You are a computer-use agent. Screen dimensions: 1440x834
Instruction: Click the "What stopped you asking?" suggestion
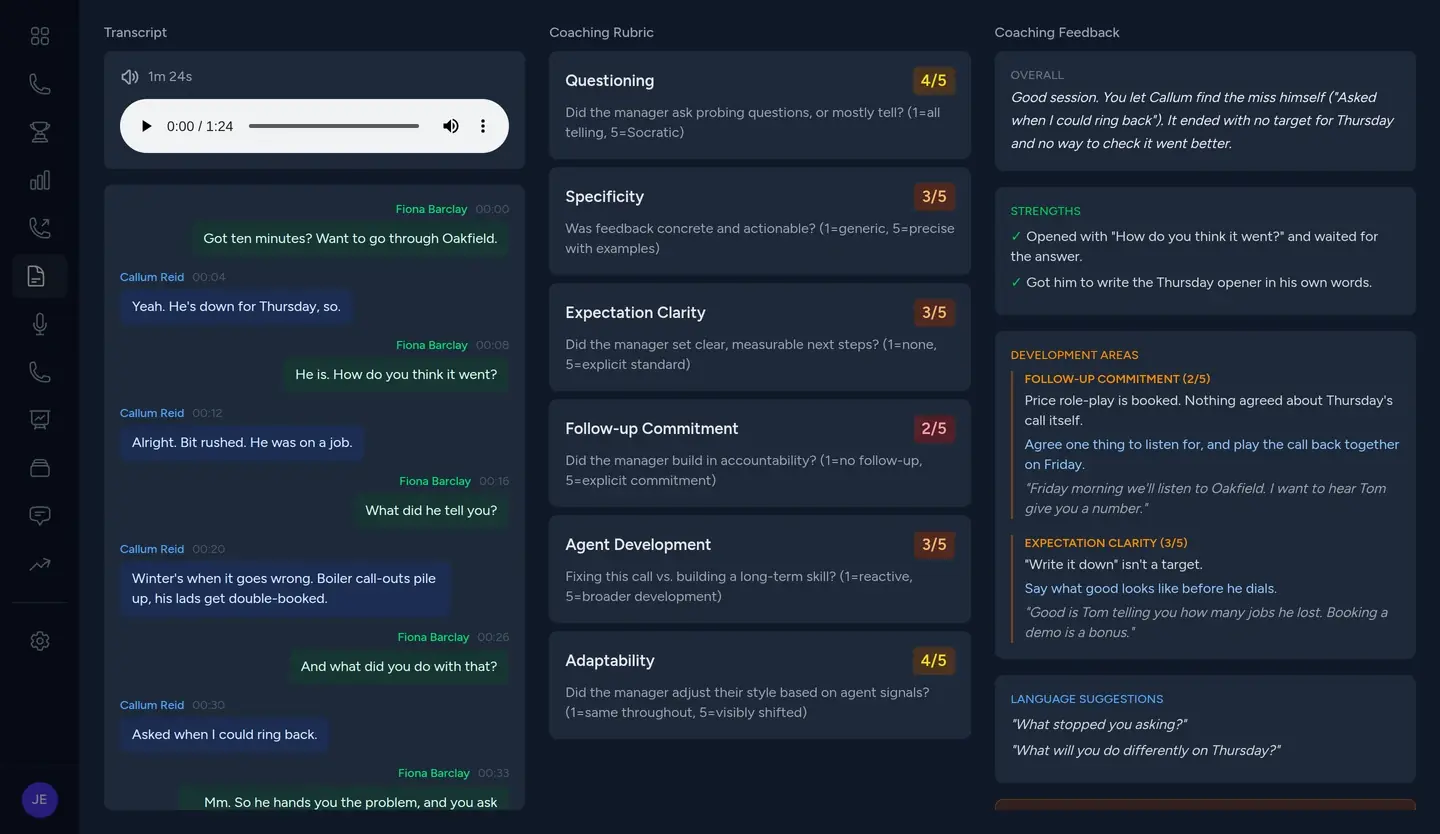point(1099,725)
